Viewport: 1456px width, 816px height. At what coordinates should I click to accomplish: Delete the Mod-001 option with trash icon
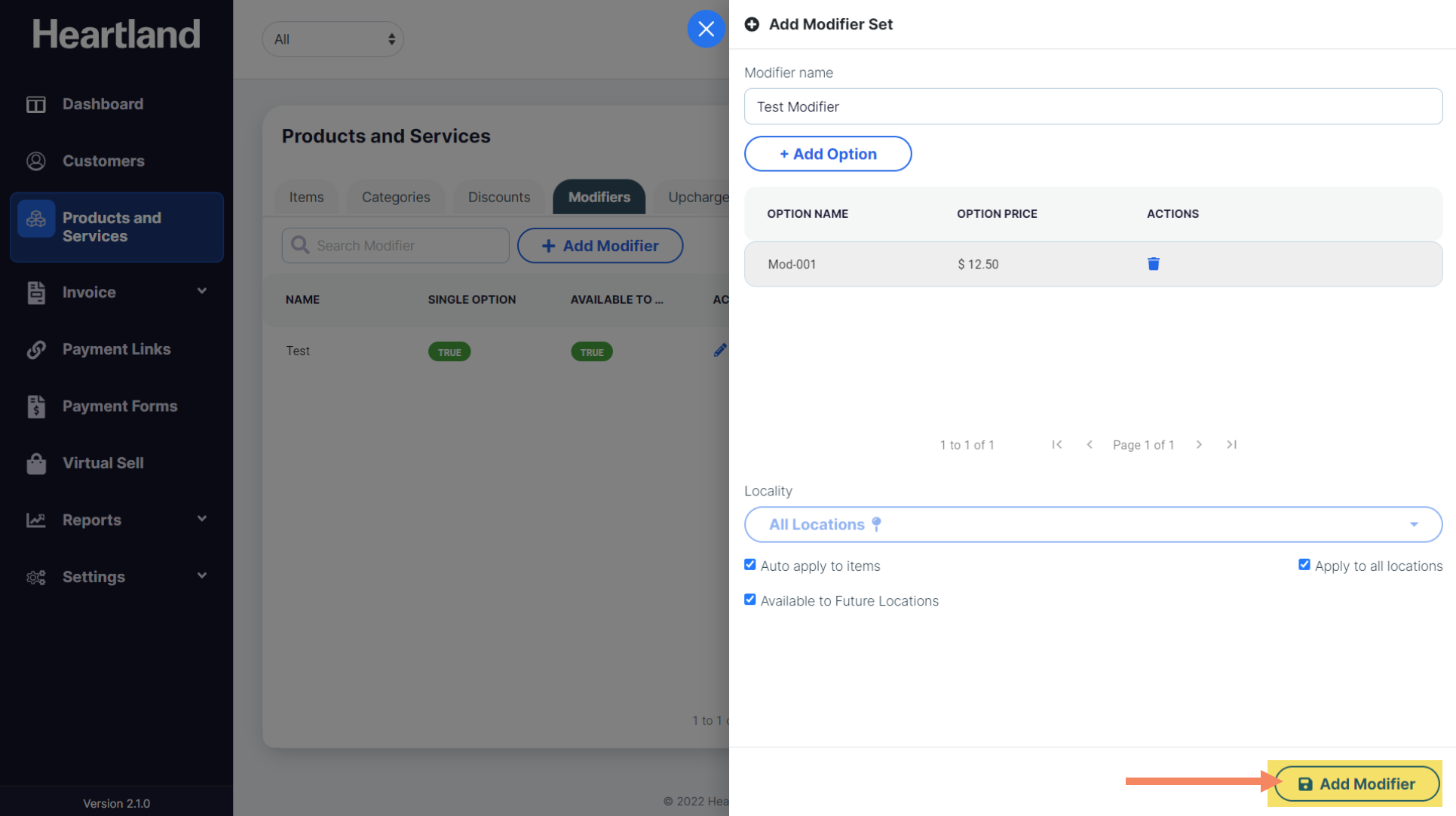[x=1153, y=264]
